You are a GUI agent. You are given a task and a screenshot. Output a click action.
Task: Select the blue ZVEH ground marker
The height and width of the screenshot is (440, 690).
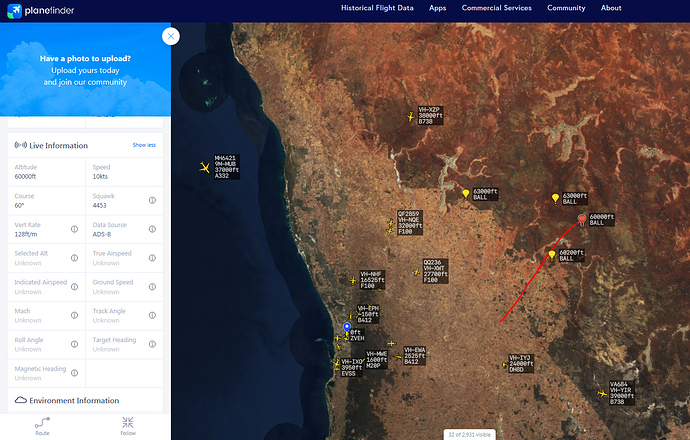click(347, 327)
